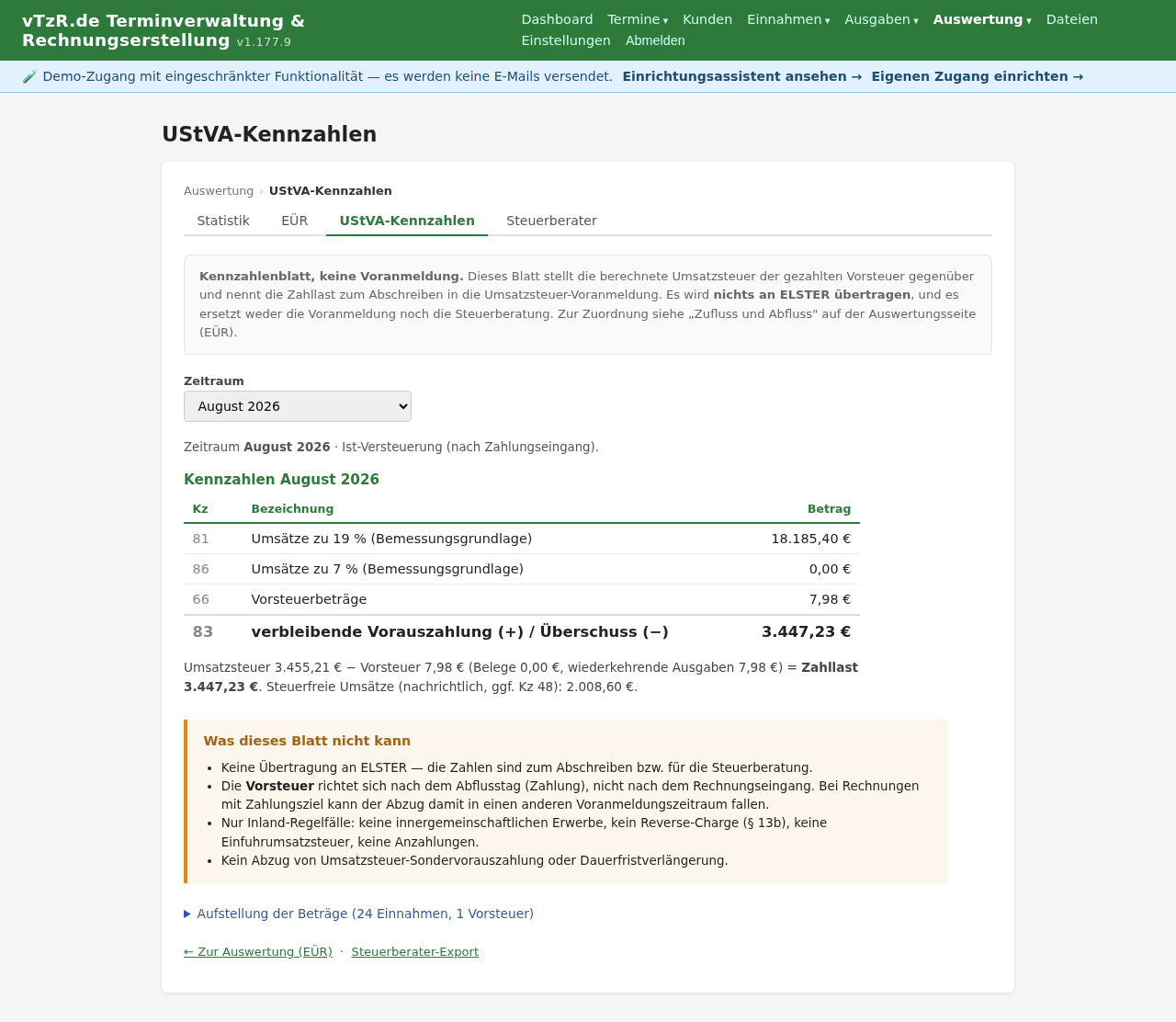Expand the Einnahmen menu
Screen dimensions: 1176x1022
tap(788, 19)
